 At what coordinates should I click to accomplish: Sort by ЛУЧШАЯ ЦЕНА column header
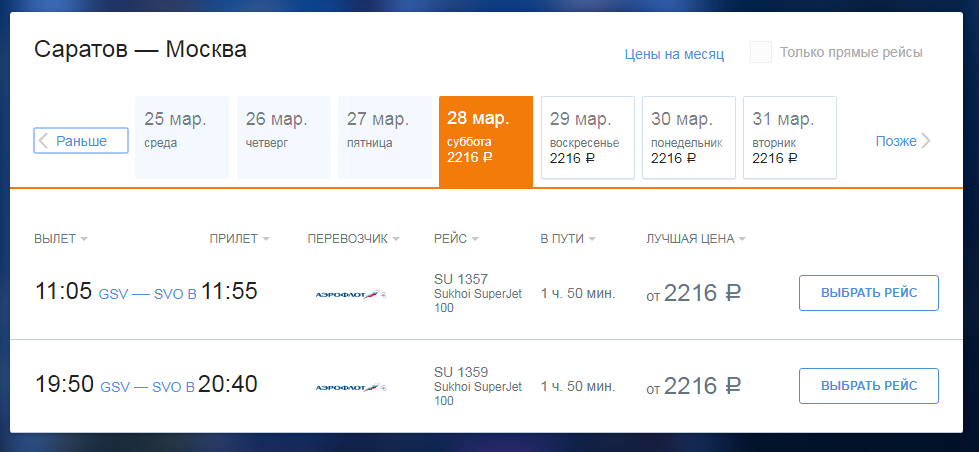696,239
